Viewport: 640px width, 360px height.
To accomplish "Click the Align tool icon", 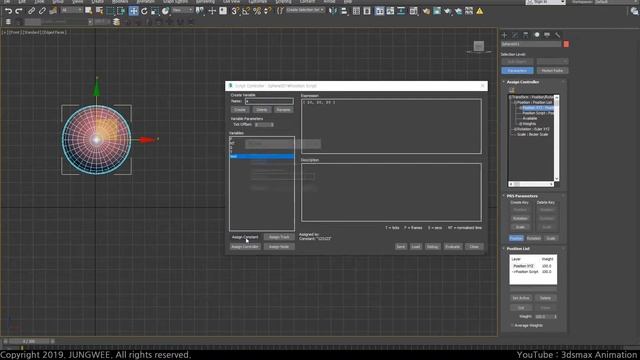I will [x=344, y=11].
